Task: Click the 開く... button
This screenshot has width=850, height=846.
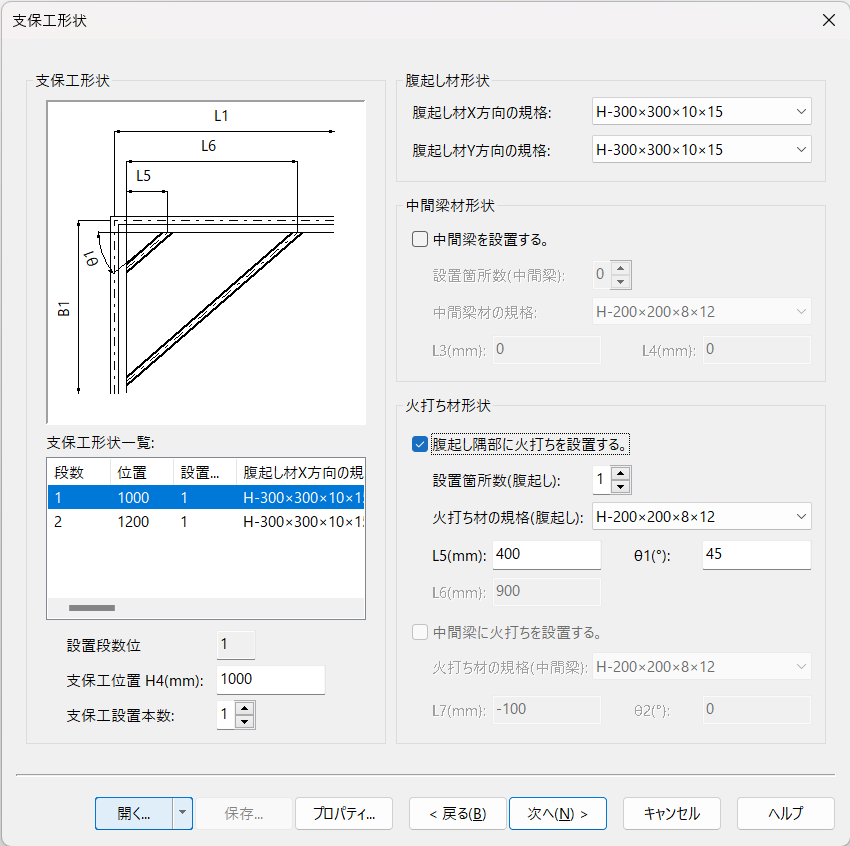Action: pos(134,813)
